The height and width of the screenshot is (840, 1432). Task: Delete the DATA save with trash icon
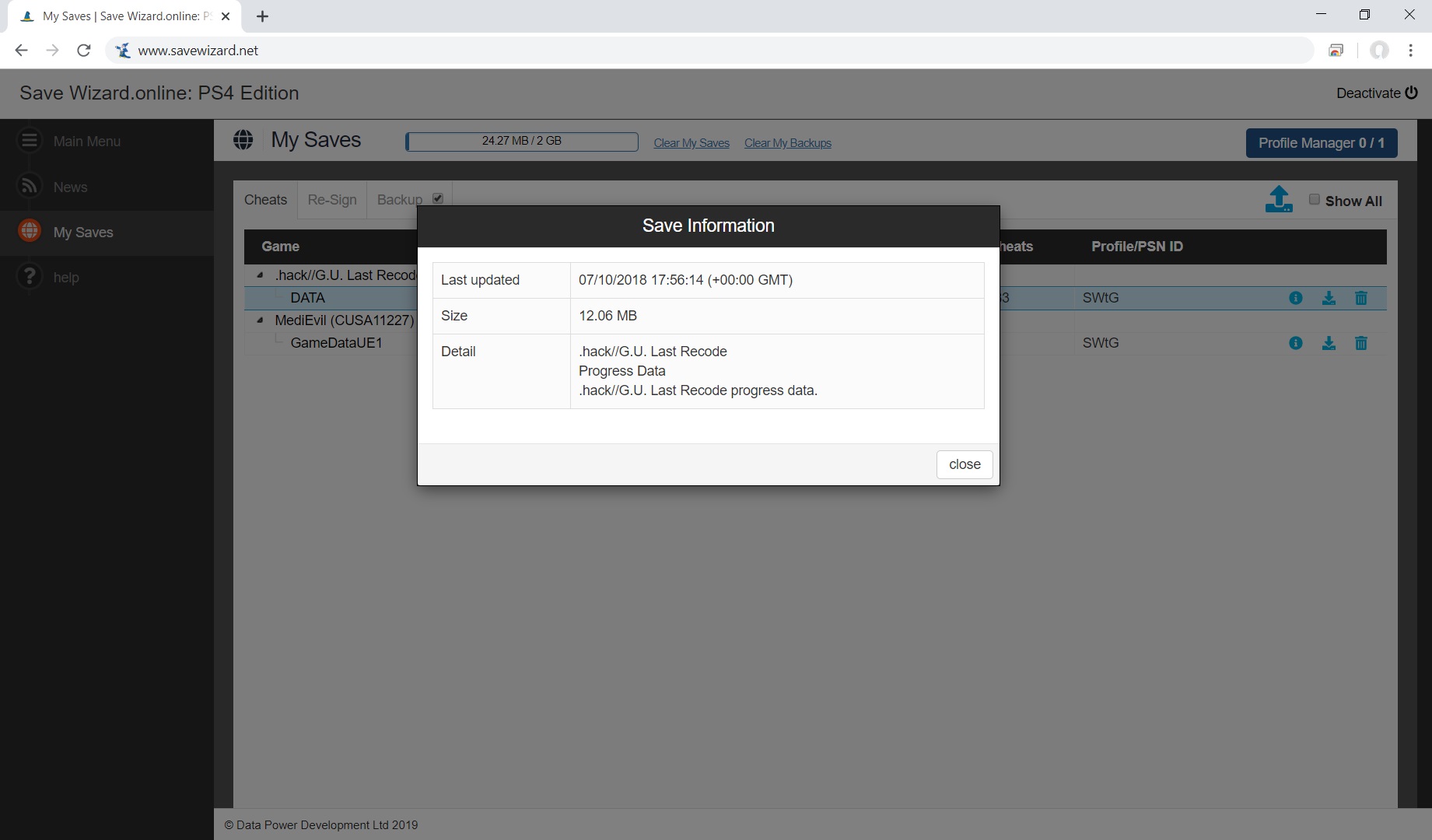[x=1361, y=298]
